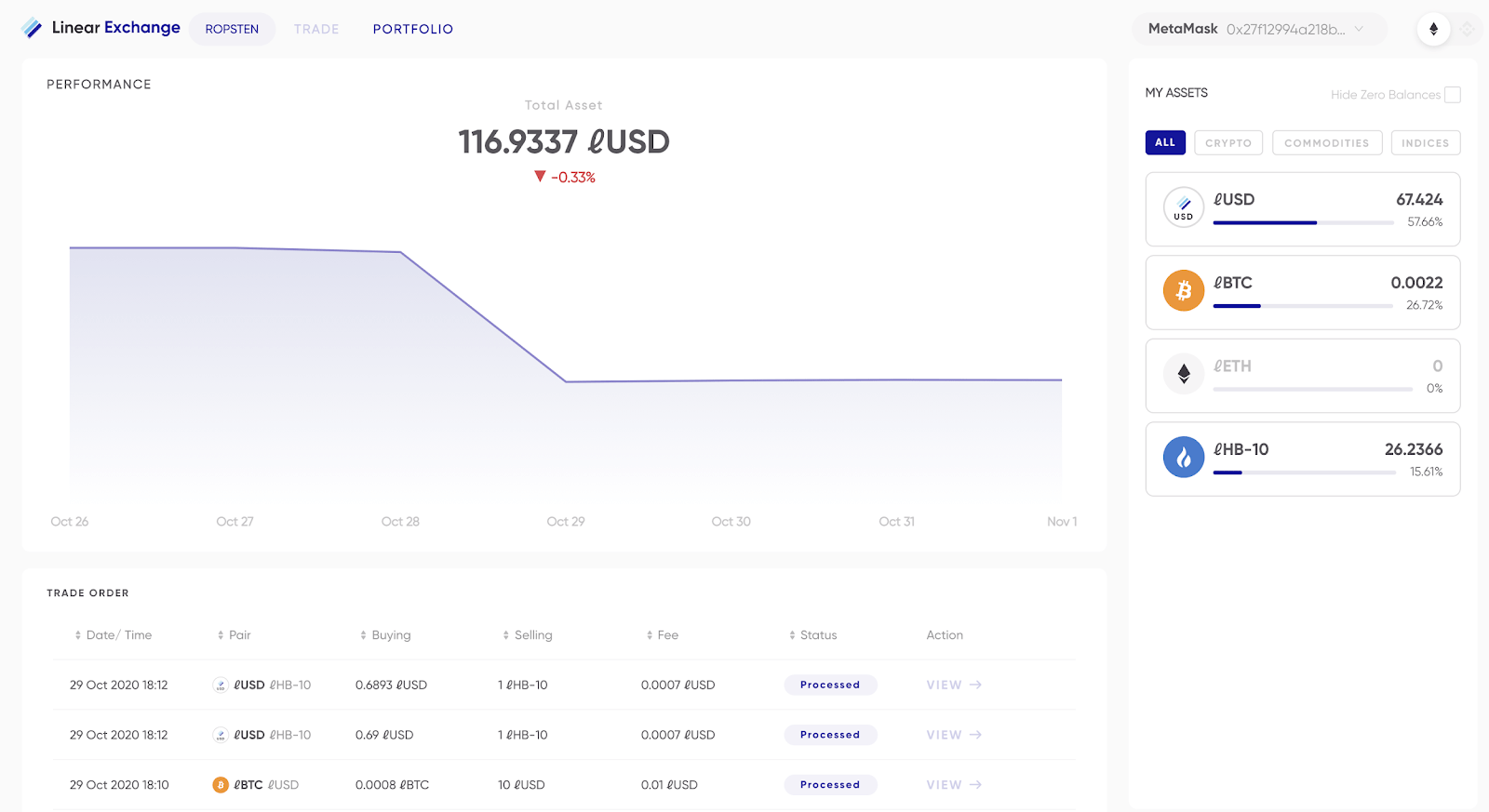The width and height of the screenshot is (1489, 812).
Task: Select the COMMODITIES asset filter
Action: (x=1327, y=143)
